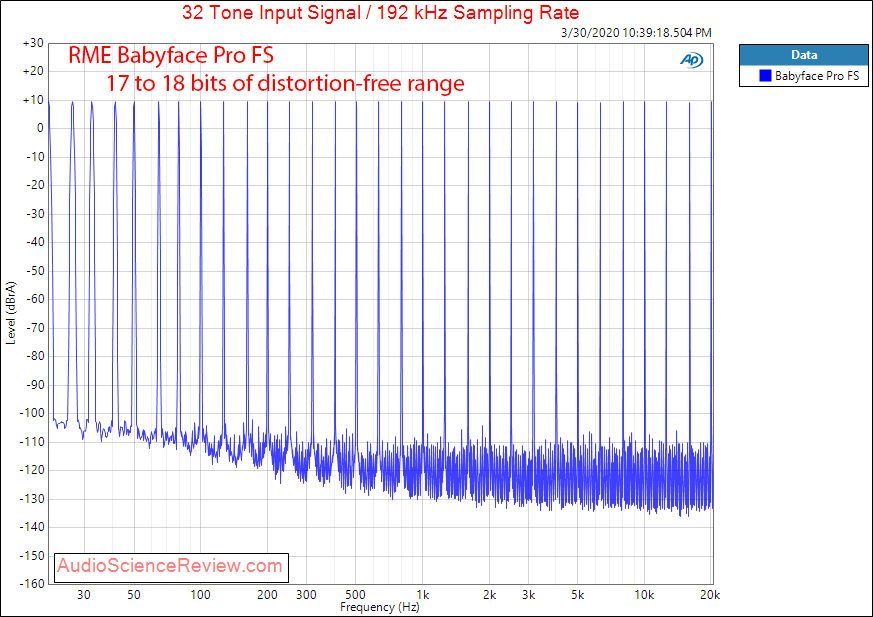Click the +10 label on the level axis
This screenshot has width=873, height=617.
[x=33, y=100]
